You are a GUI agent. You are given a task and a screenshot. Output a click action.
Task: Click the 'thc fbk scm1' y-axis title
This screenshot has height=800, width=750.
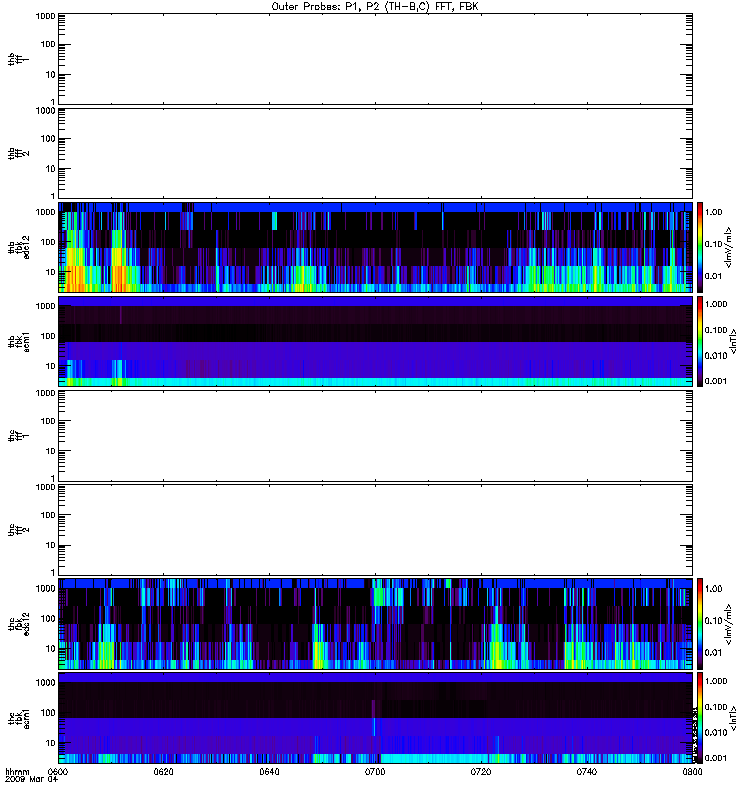coord(19,718)
